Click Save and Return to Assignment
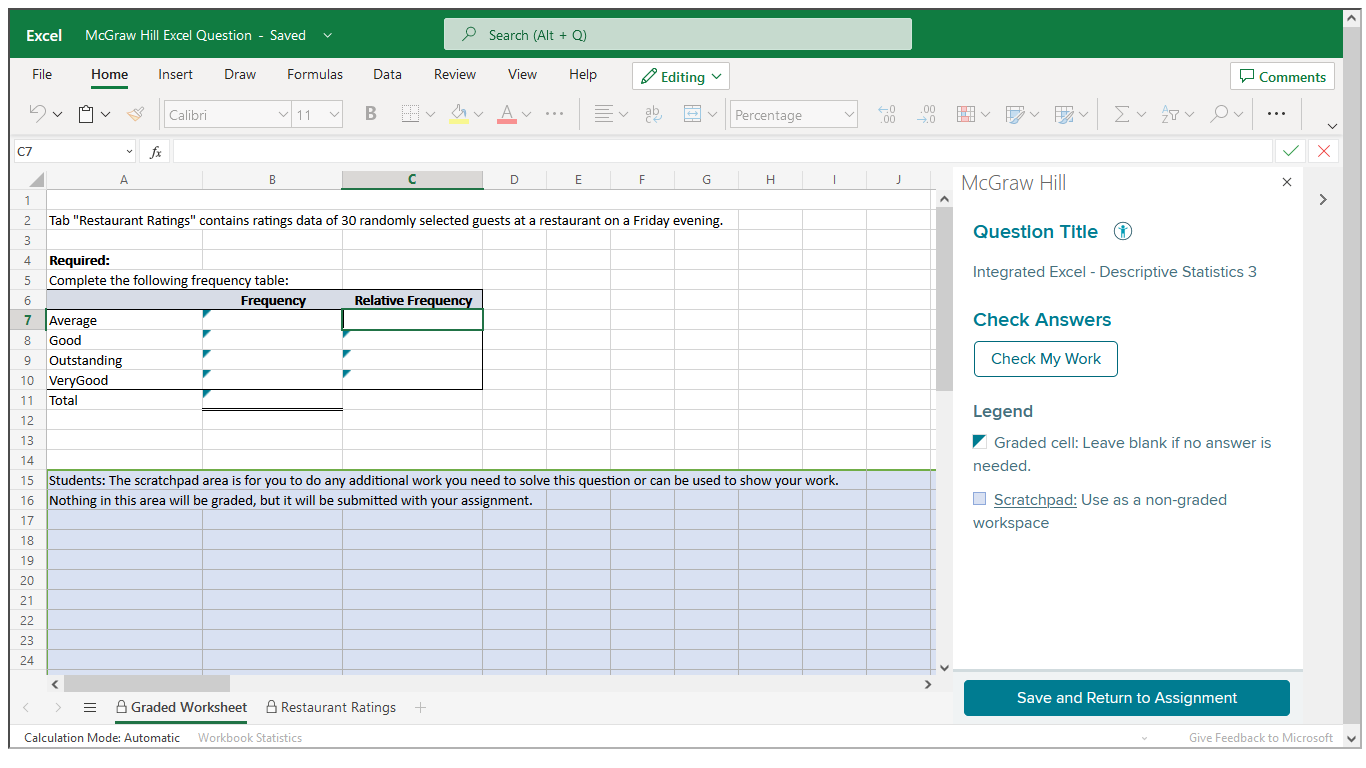 click(1126, 698)
